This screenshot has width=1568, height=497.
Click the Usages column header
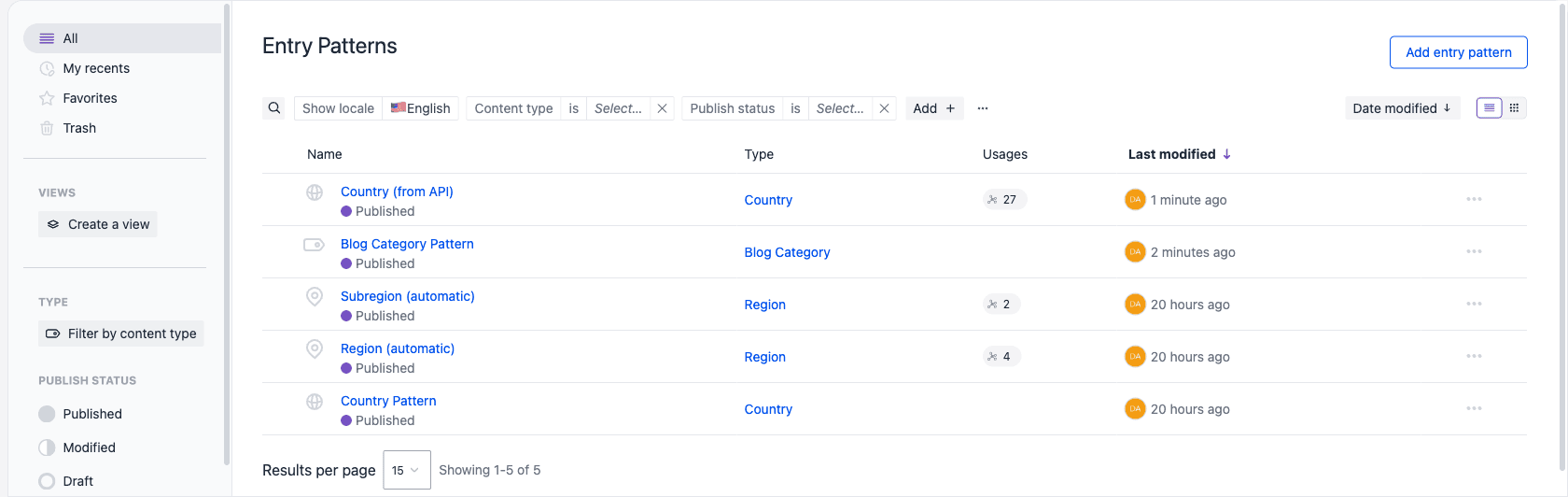(1005, 154)
